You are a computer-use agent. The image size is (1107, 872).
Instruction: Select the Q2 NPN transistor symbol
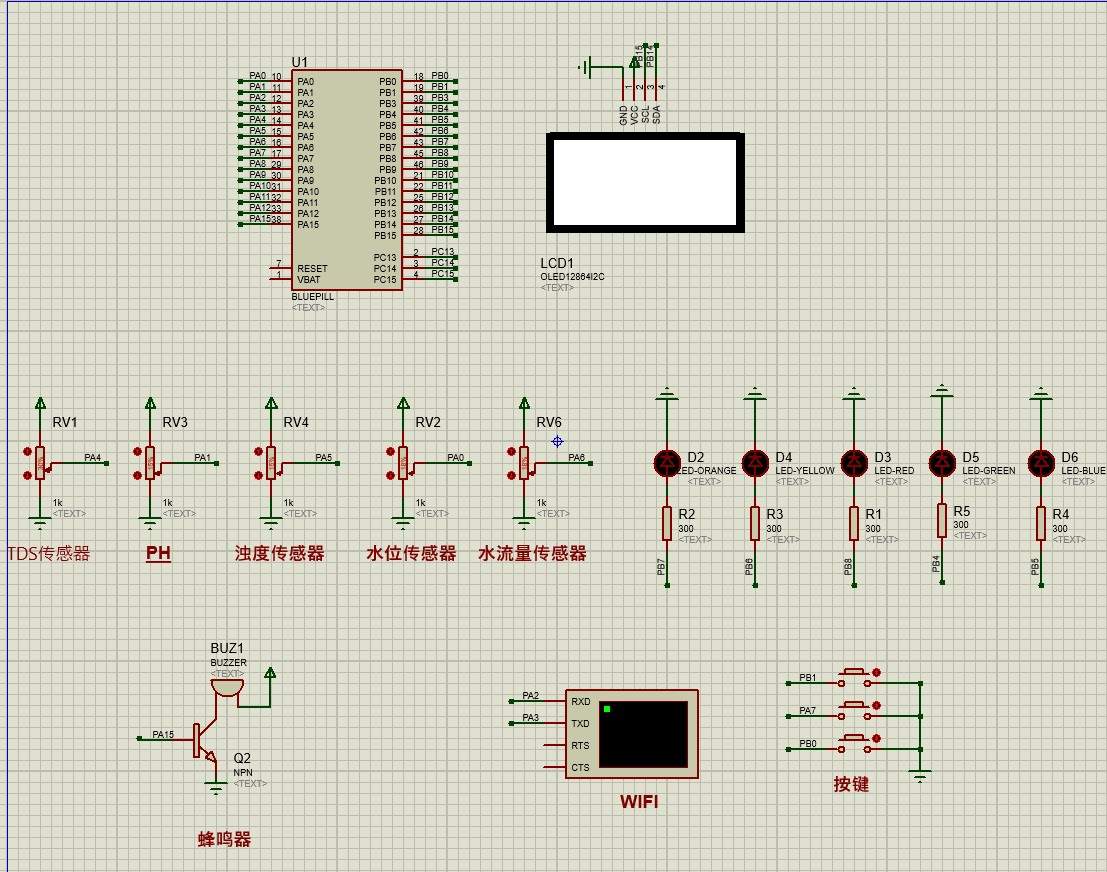(205, 741)
